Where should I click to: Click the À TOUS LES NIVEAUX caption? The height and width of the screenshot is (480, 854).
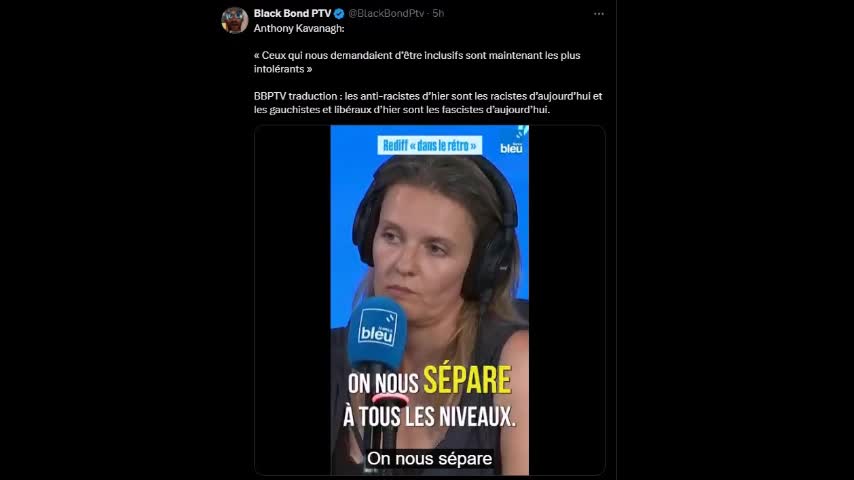click(x=429, y=417)
